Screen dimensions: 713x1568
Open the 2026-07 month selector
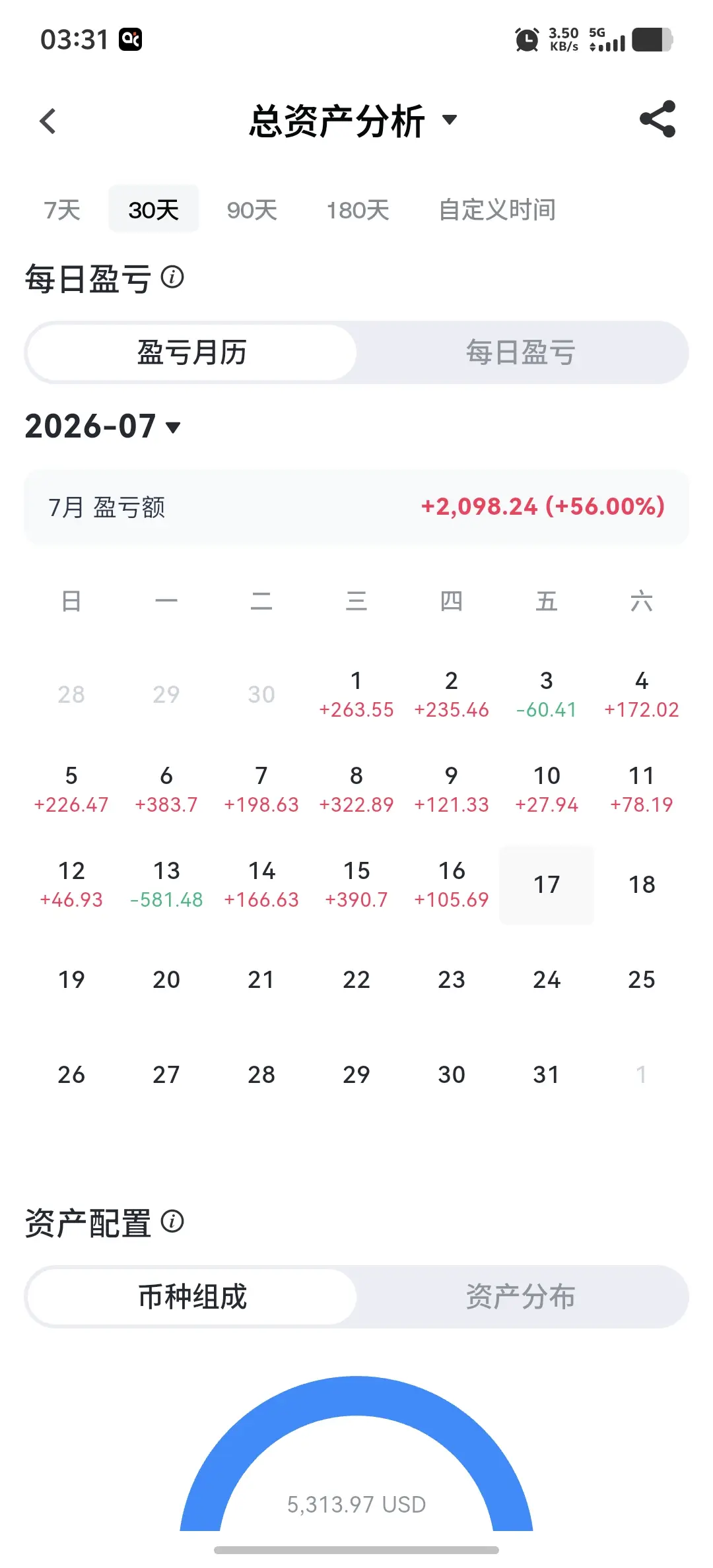coord(103,426)
